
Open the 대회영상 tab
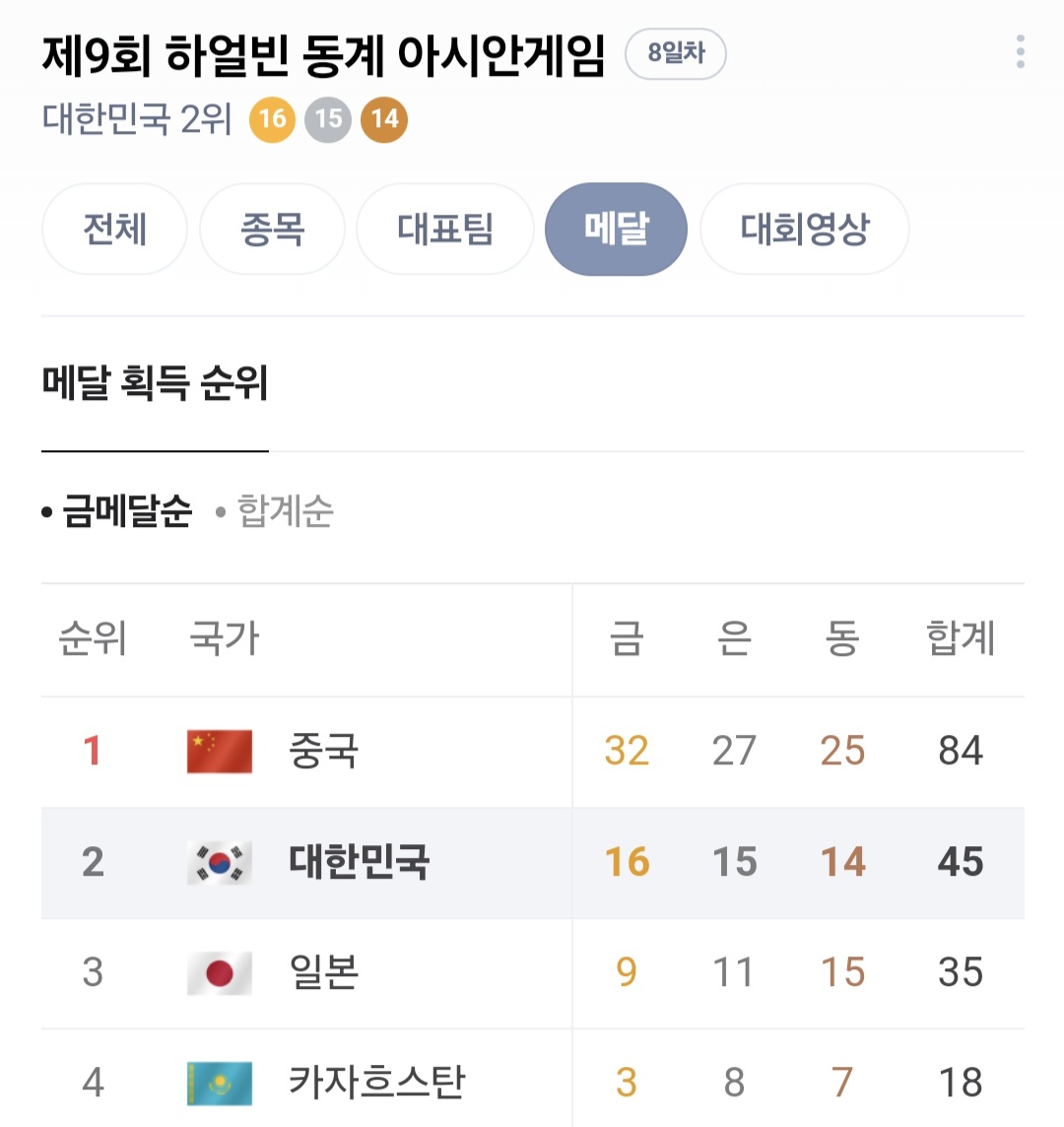tap(804, 230)
